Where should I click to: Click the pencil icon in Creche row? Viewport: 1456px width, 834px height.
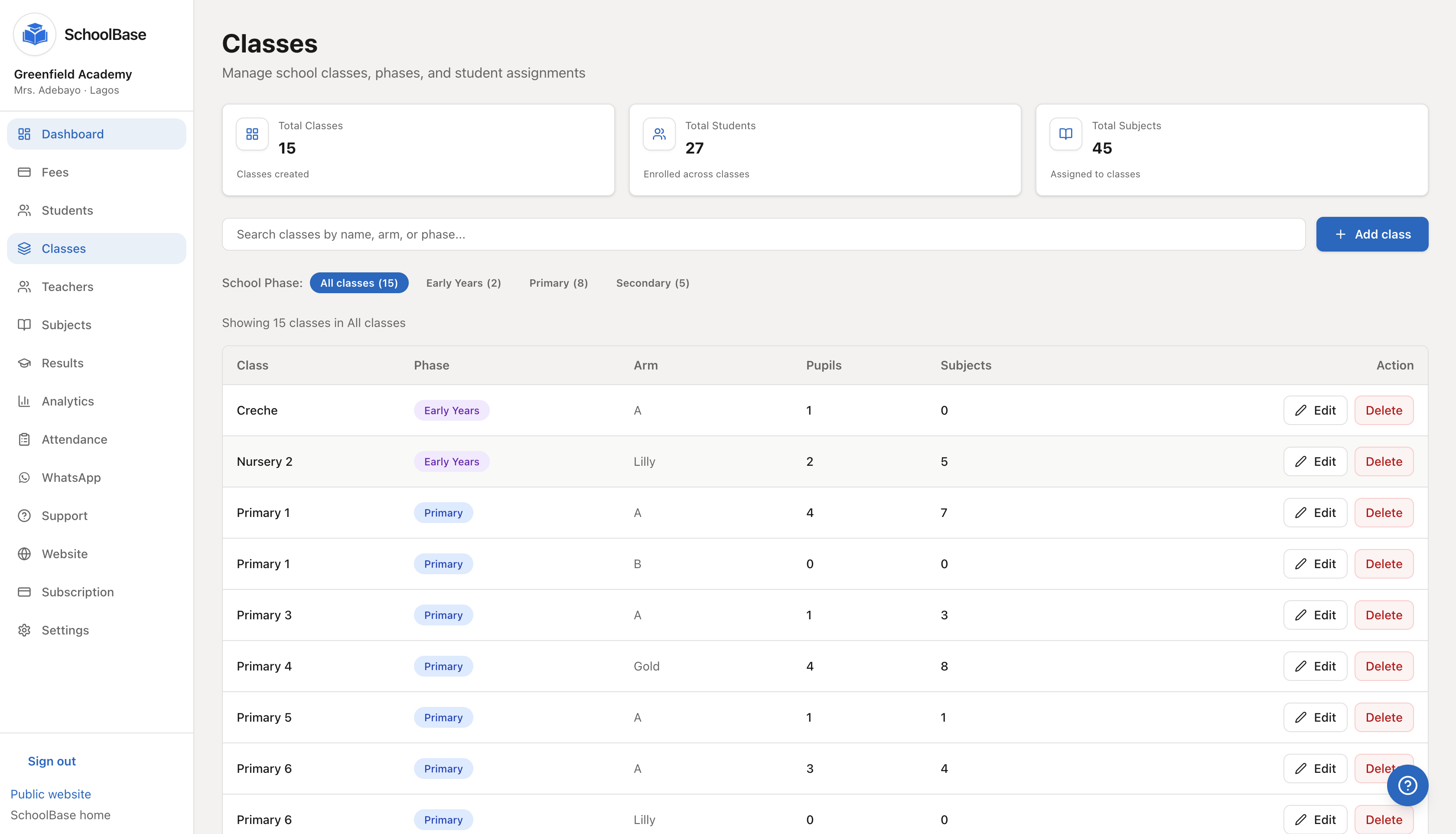tap(1301, 410)
